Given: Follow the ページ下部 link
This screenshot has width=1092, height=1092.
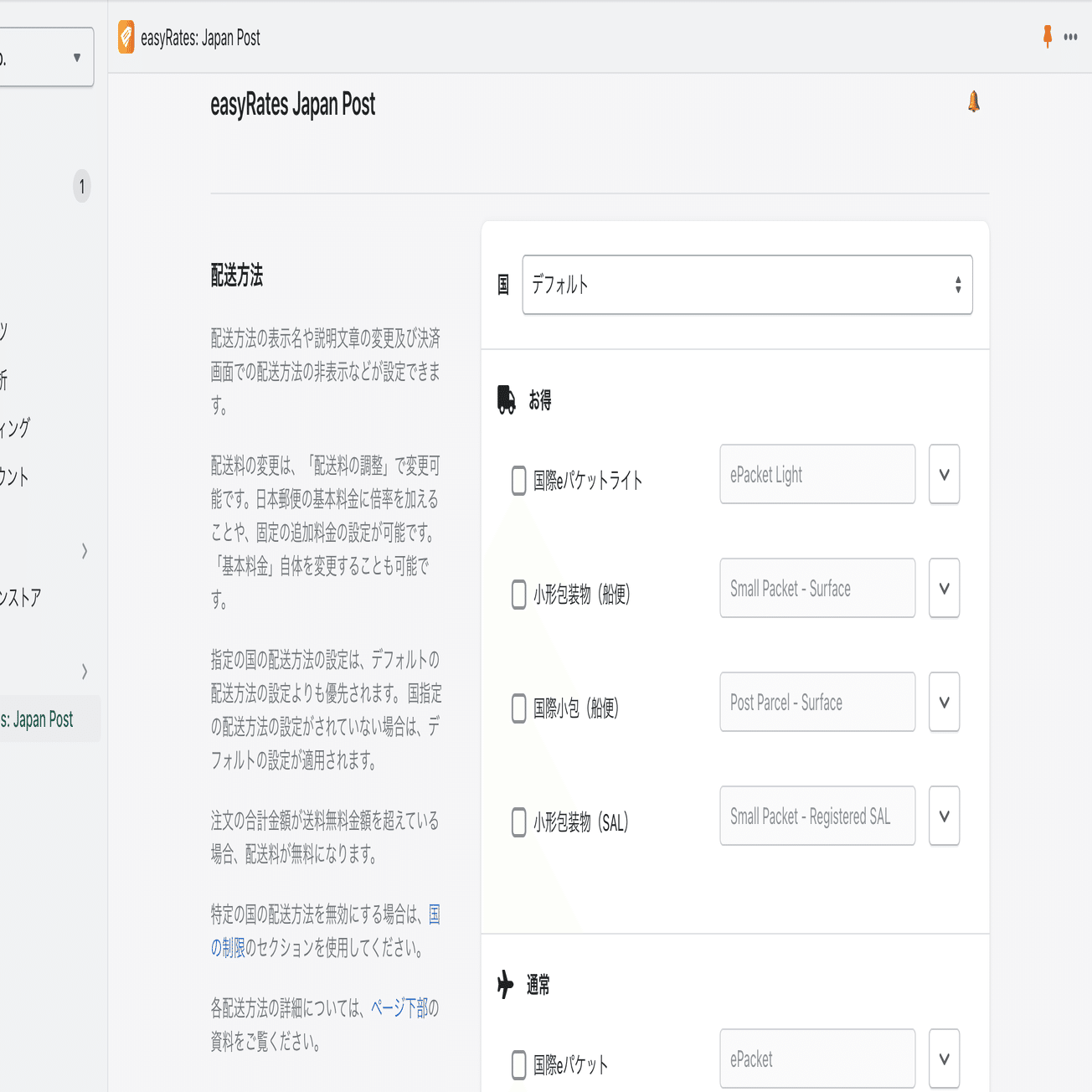Looking at the screenshot, I should coord(399,1008).
